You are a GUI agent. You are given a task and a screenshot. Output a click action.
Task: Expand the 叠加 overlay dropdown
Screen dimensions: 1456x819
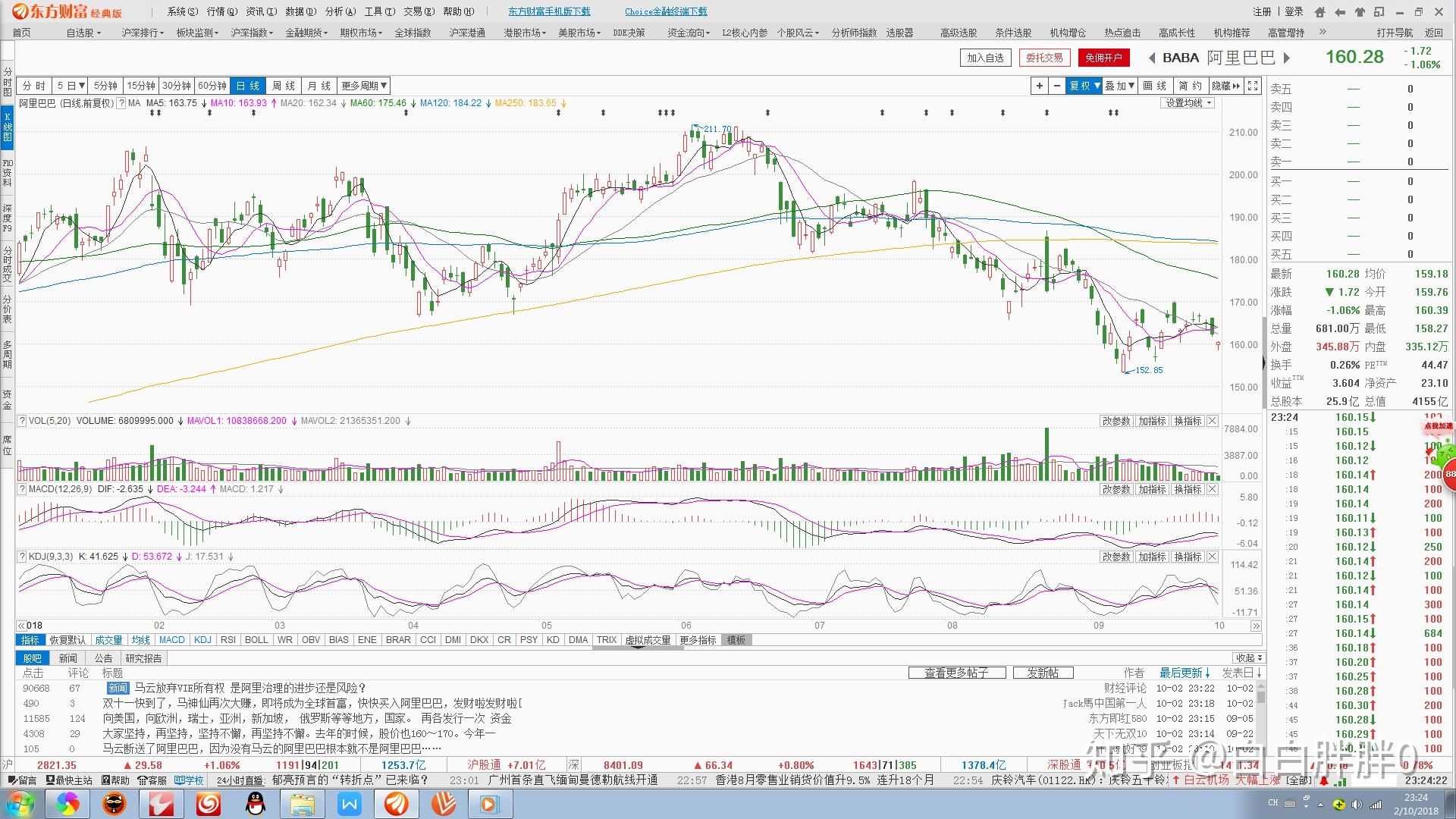pos(1119,86)
